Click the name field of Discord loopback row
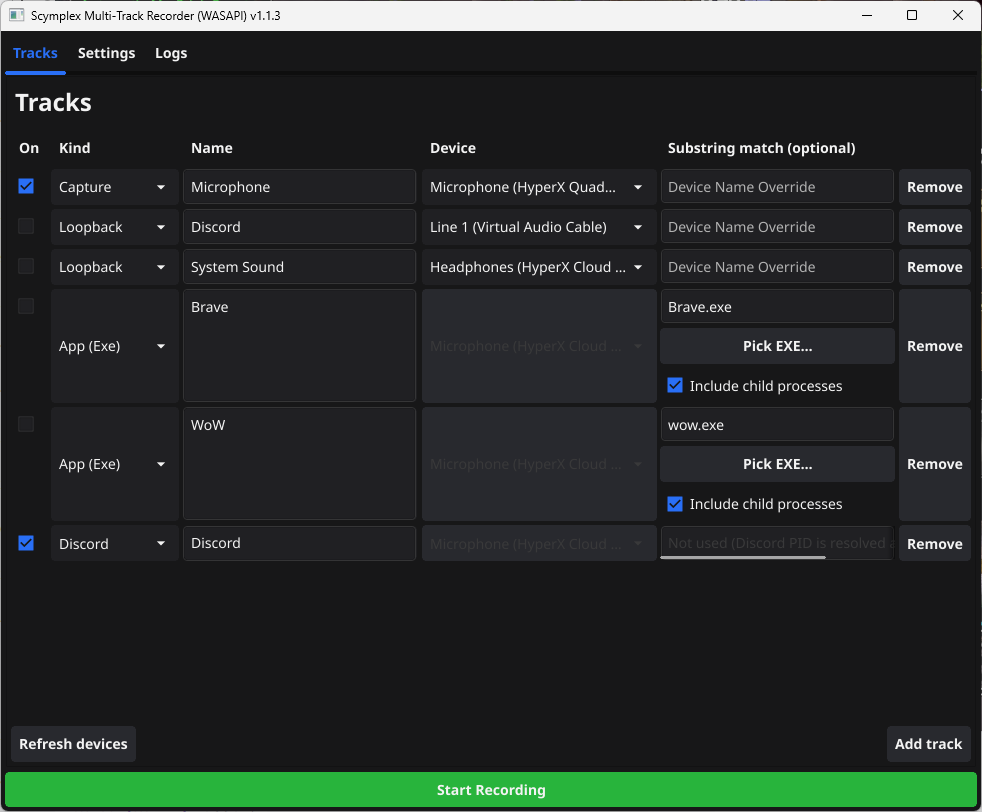 tap(299, 227)
